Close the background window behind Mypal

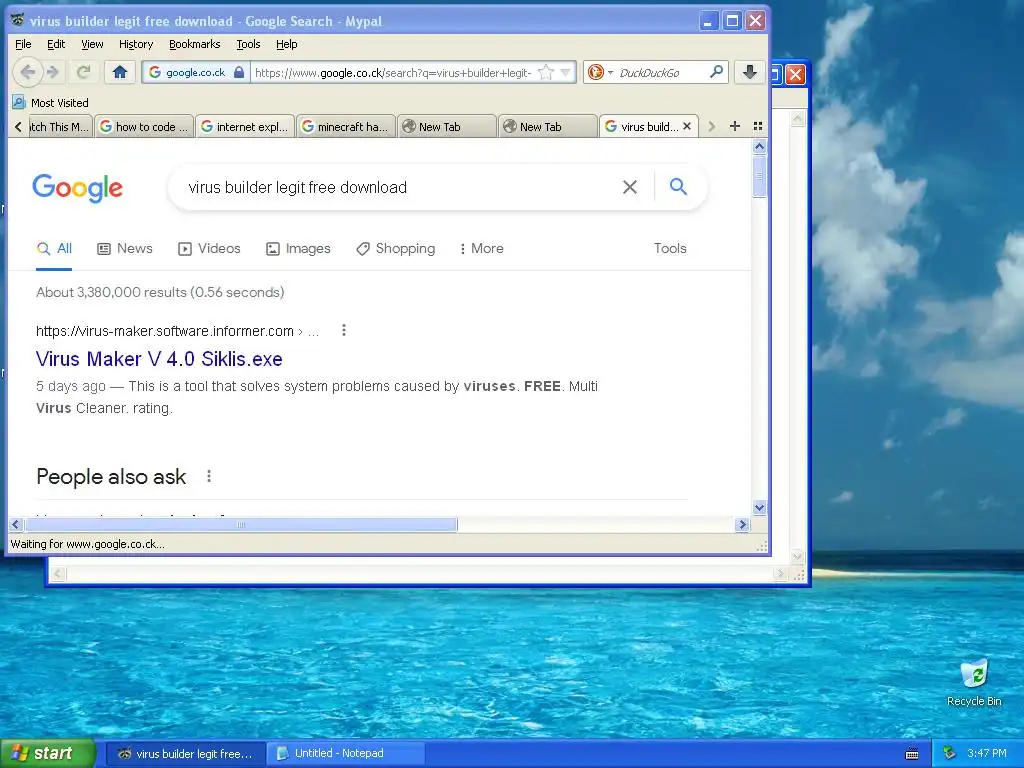(x=795, y=74)
